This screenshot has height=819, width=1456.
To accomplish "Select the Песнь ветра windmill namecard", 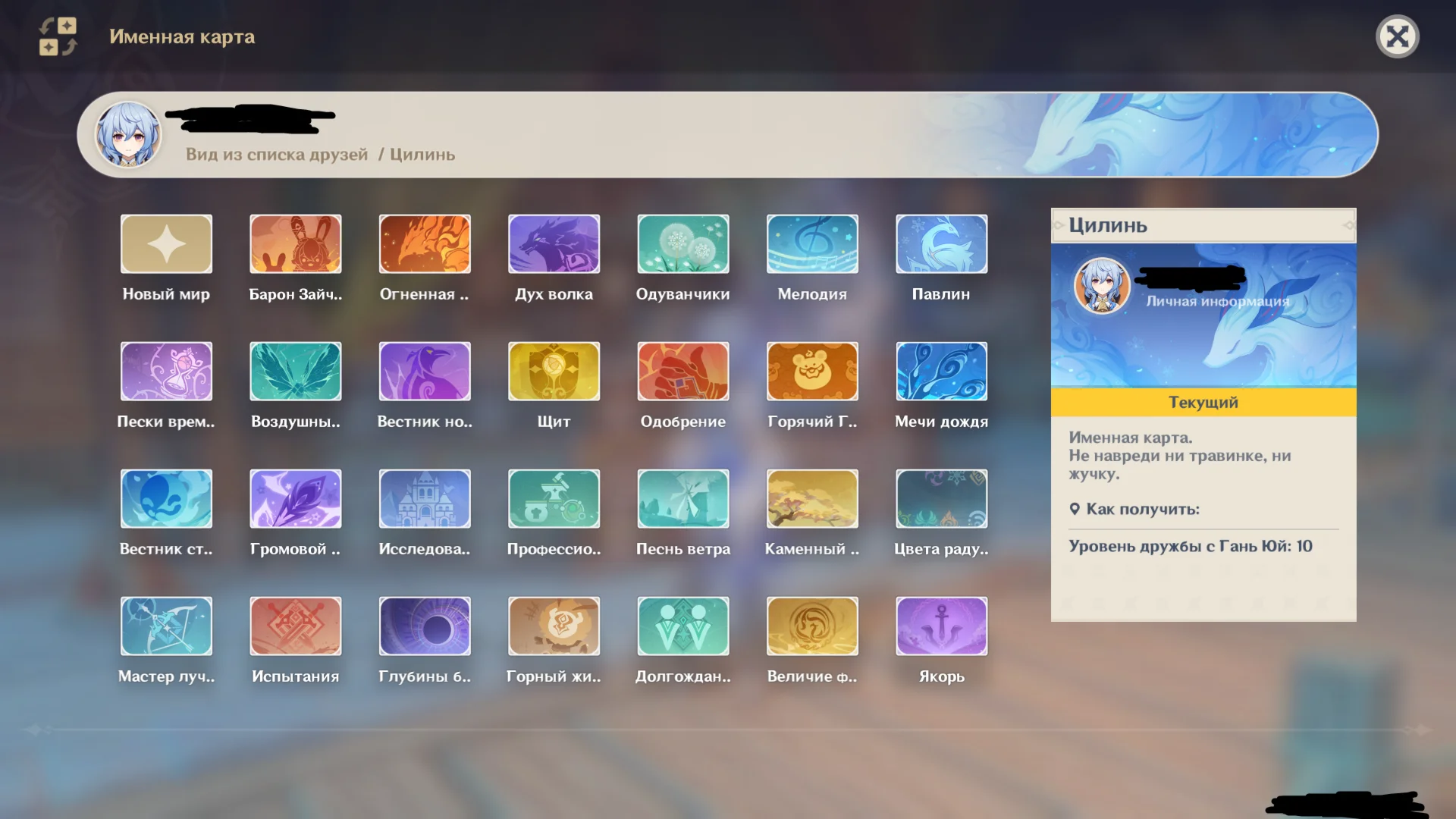I will (x=682, y=499).
